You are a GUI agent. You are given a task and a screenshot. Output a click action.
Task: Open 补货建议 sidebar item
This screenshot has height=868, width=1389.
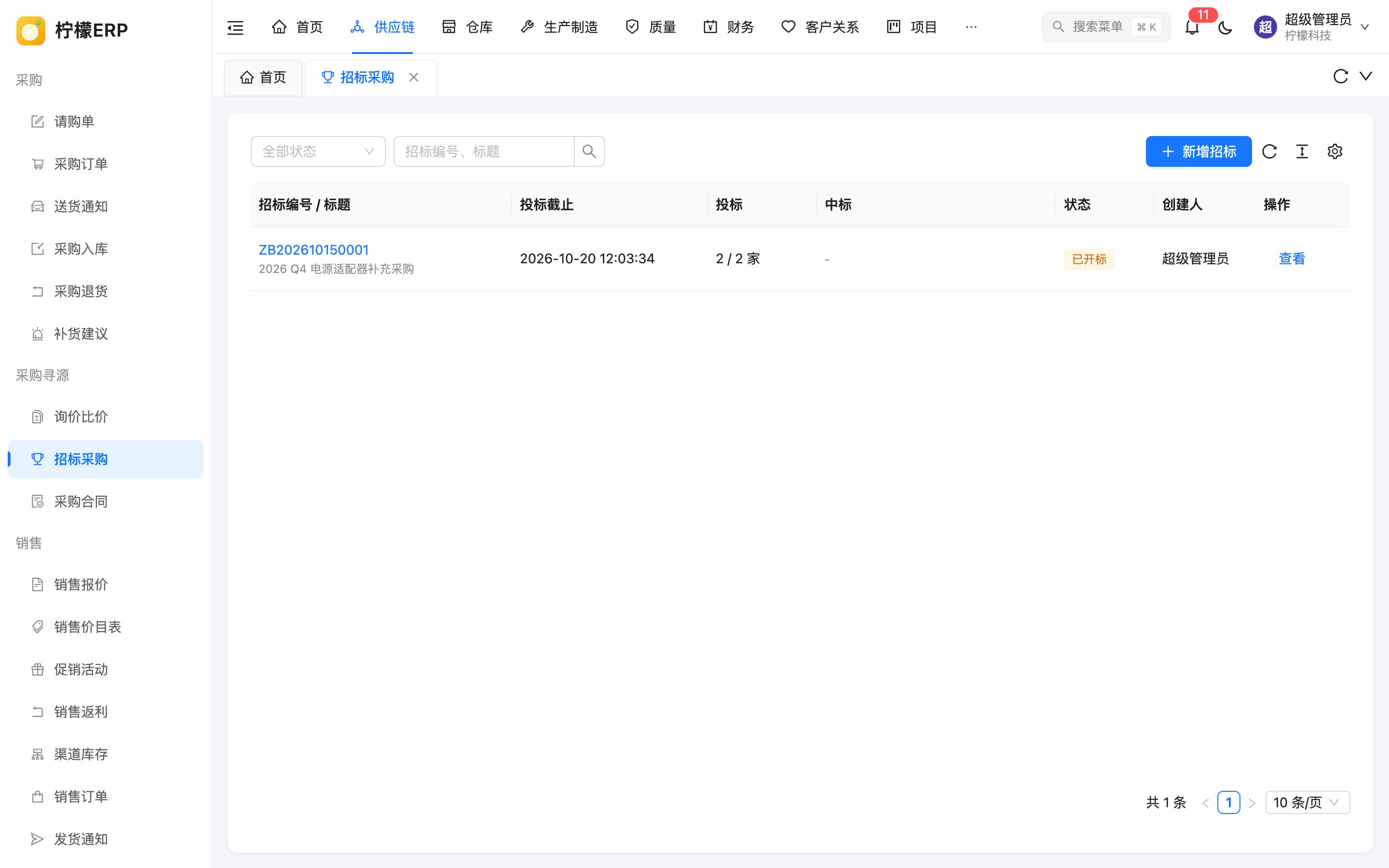tap(106, 334)
